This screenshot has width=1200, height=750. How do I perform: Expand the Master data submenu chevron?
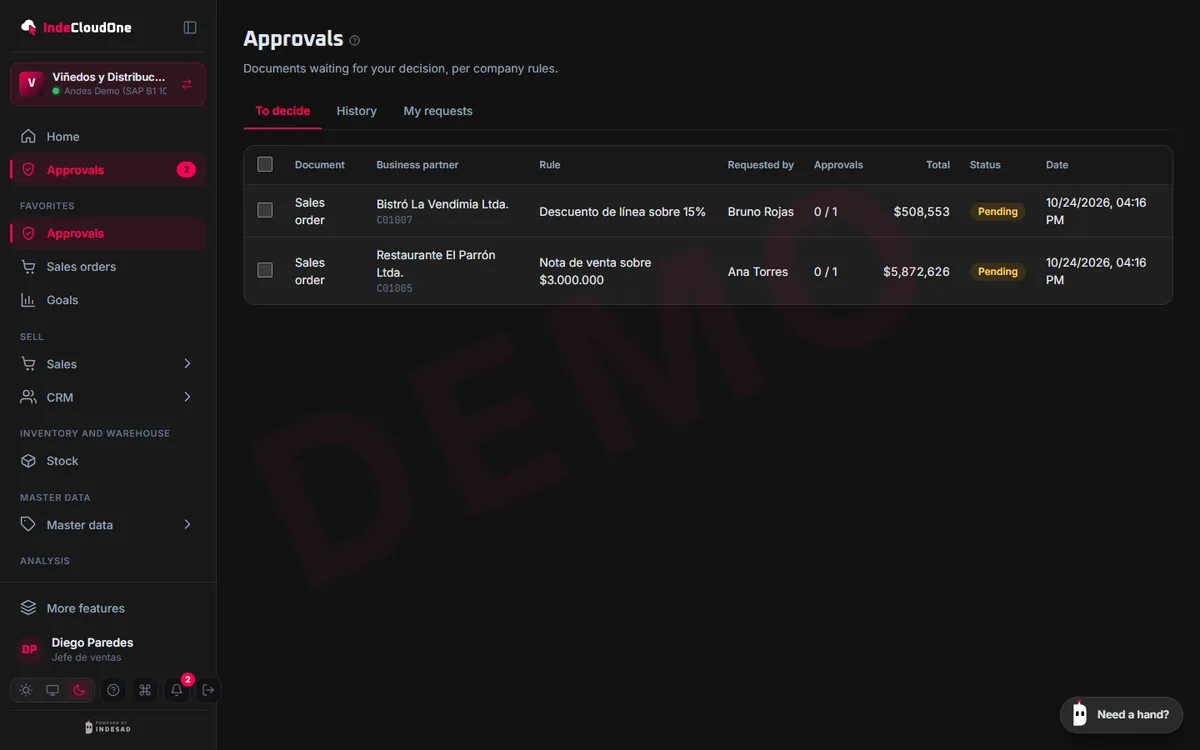click(187, 524)
